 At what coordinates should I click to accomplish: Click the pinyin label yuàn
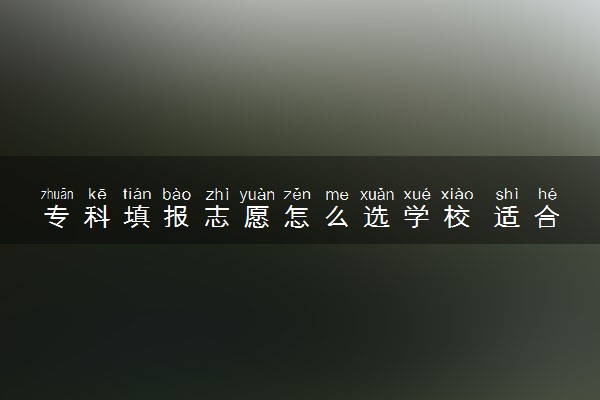pyautogui.click(x=257, y=195)
